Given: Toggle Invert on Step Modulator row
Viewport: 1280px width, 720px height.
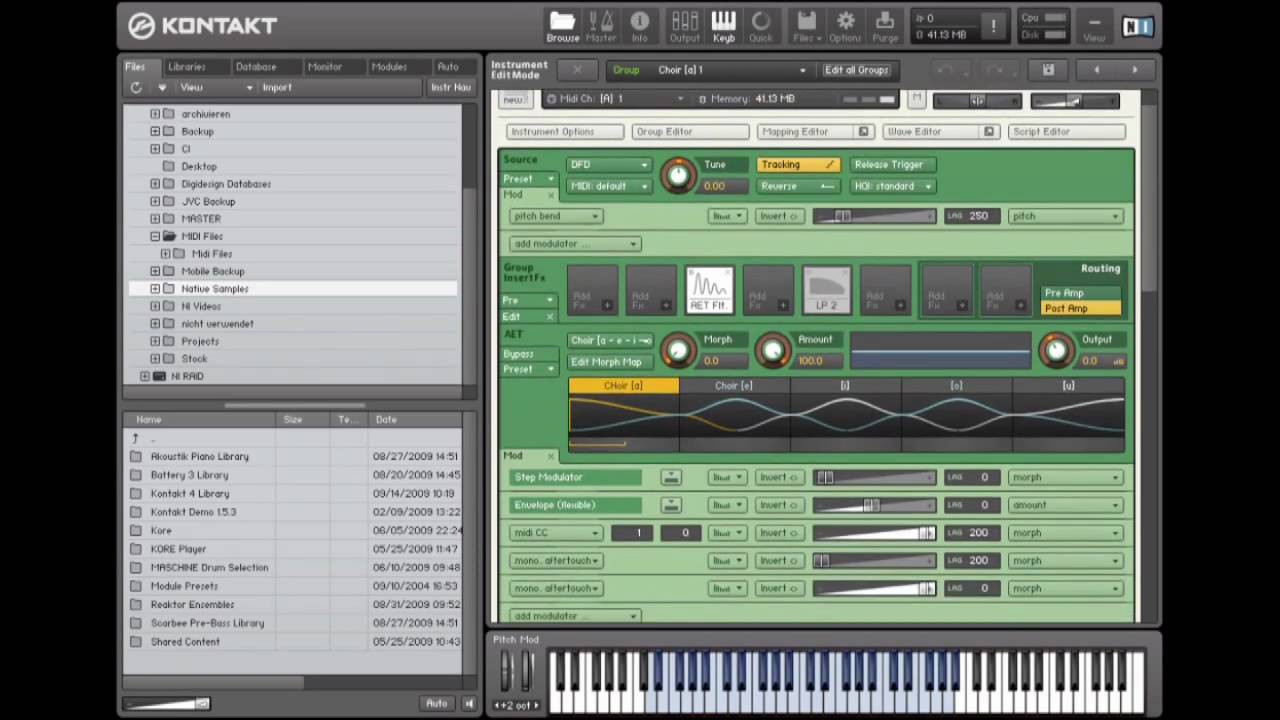Looking at the screenshot, I should [780, 478].
